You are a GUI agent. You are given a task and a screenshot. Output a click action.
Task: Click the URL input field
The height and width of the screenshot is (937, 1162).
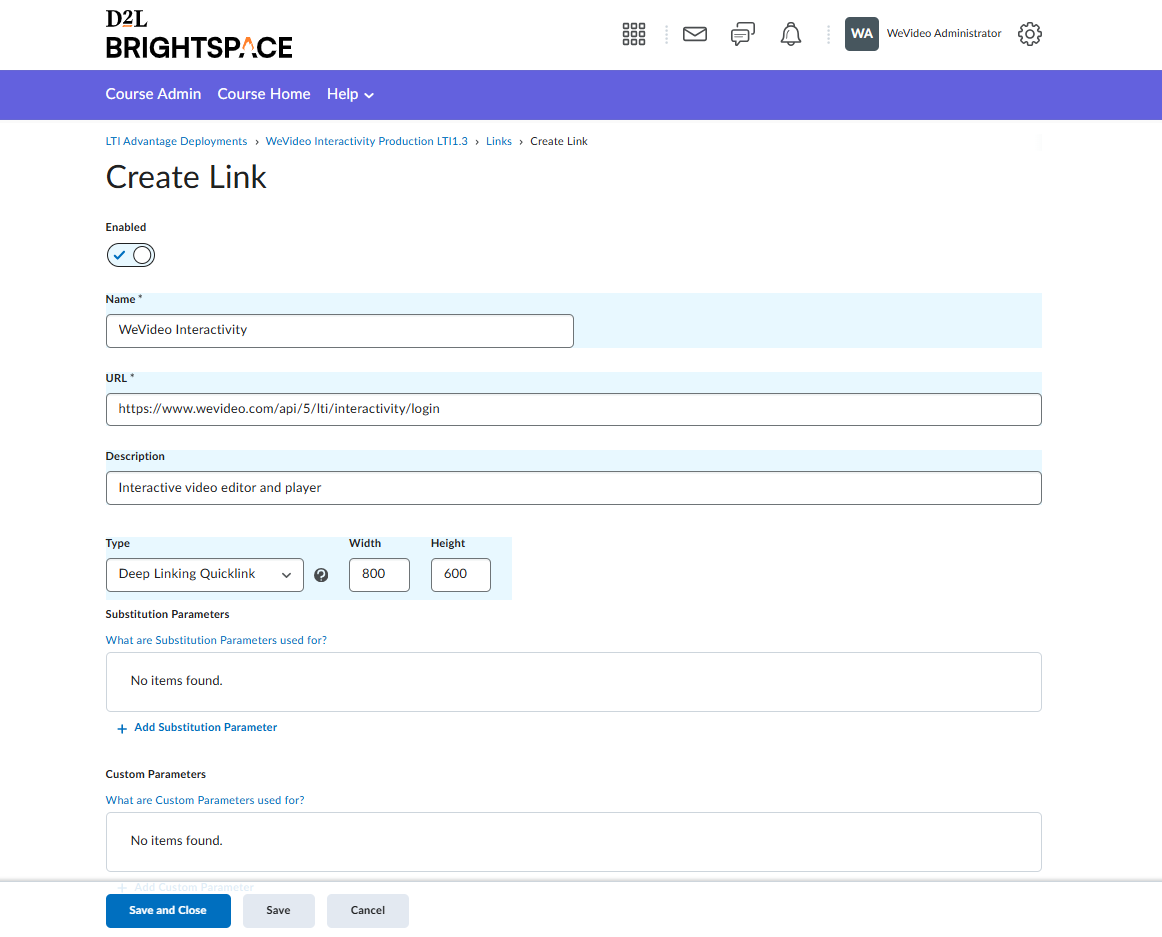(574, 409)
